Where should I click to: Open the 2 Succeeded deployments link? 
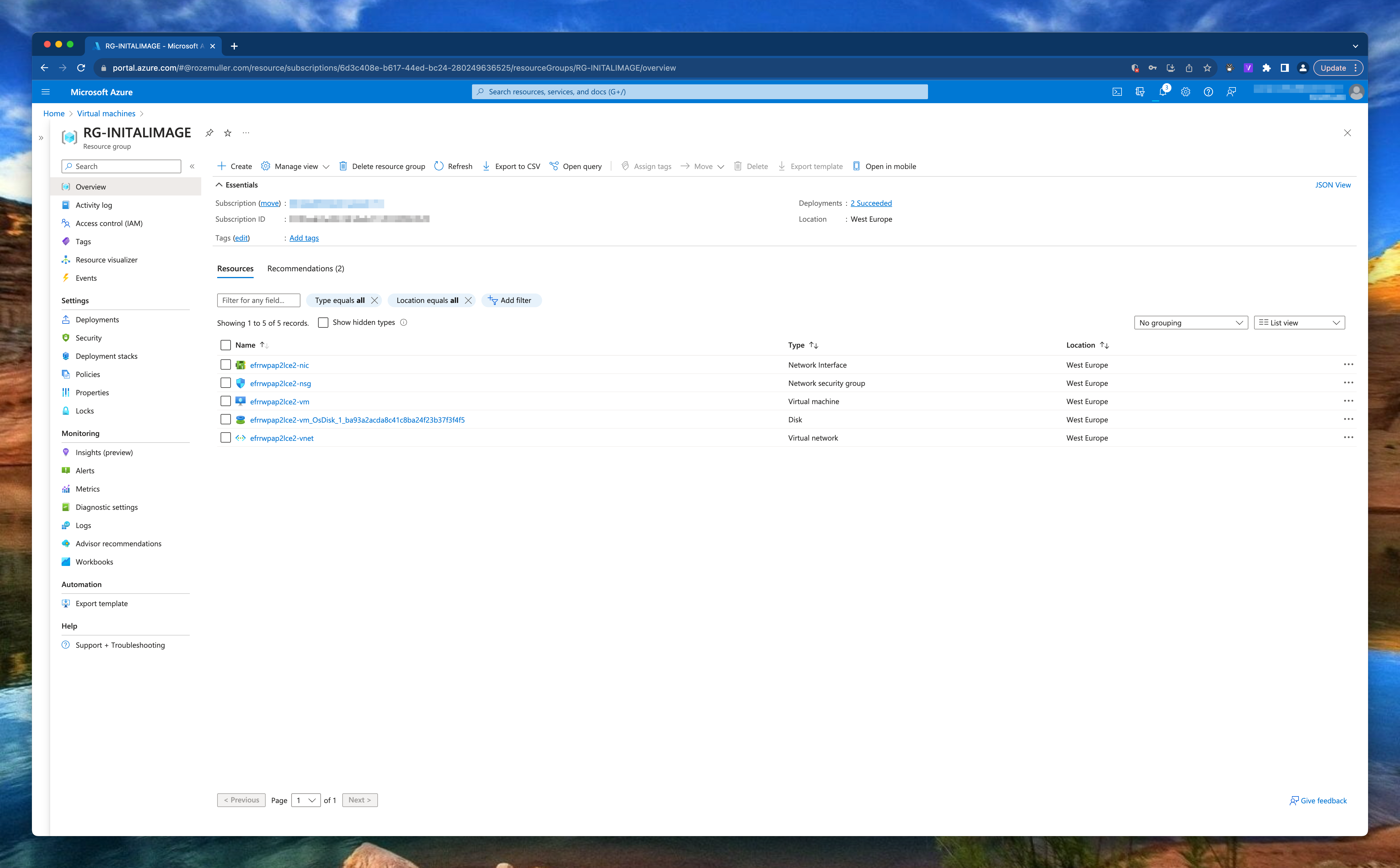point(871,203)
